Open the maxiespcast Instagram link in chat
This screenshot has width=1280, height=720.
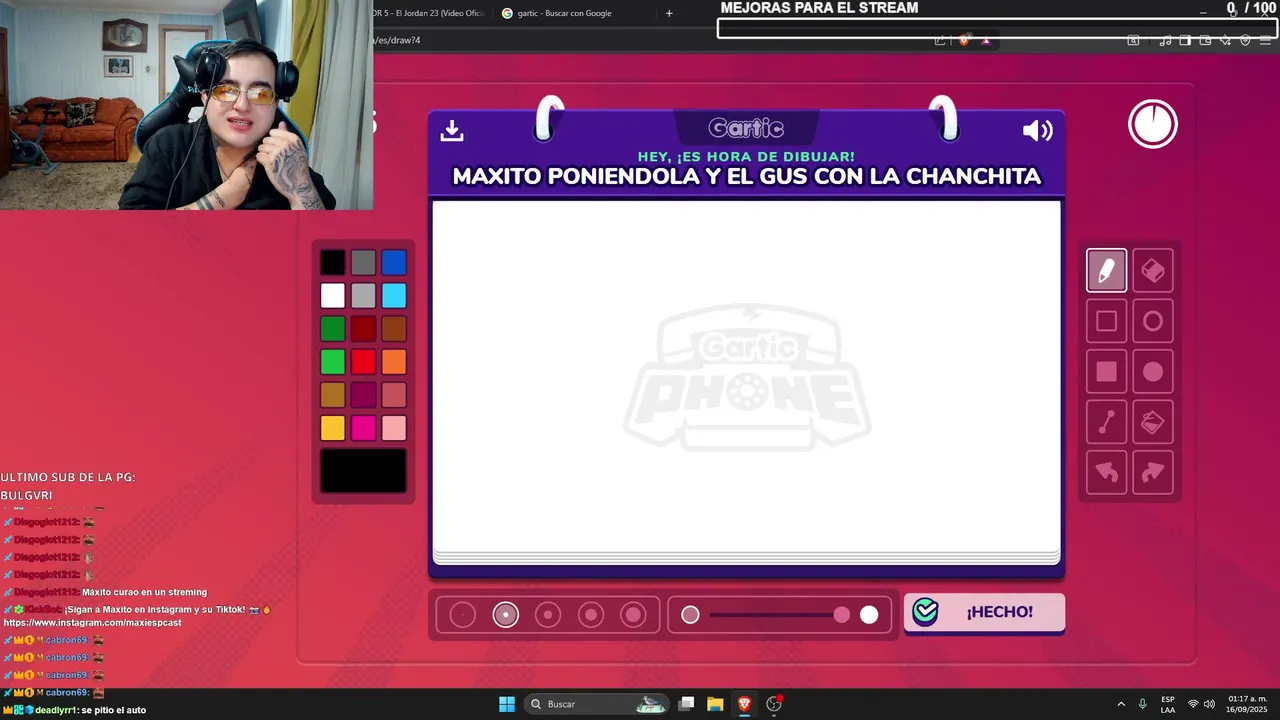(x=93, y=622)
